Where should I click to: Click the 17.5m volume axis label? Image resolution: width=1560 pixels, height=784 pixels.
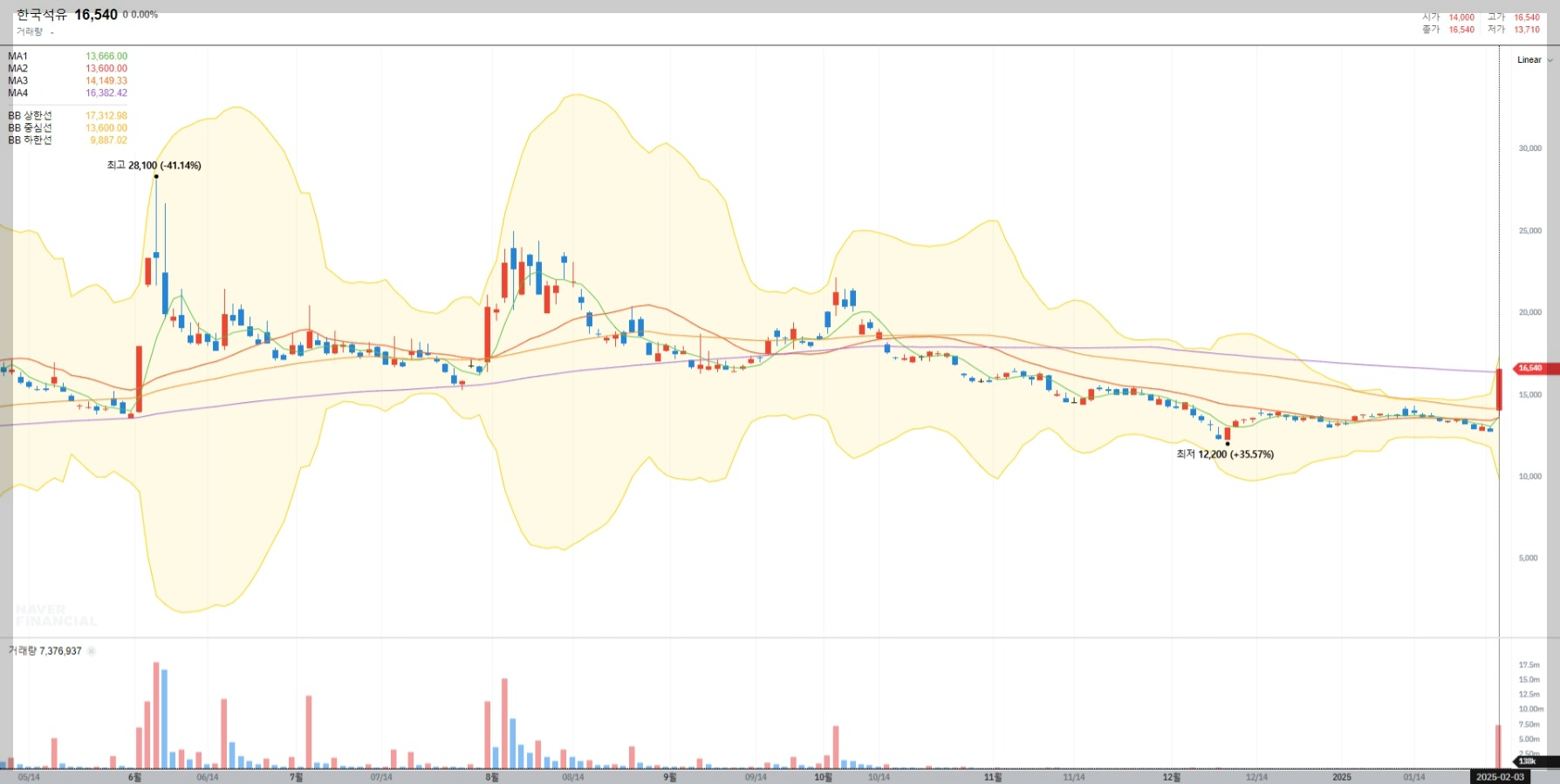[1529, 665]
